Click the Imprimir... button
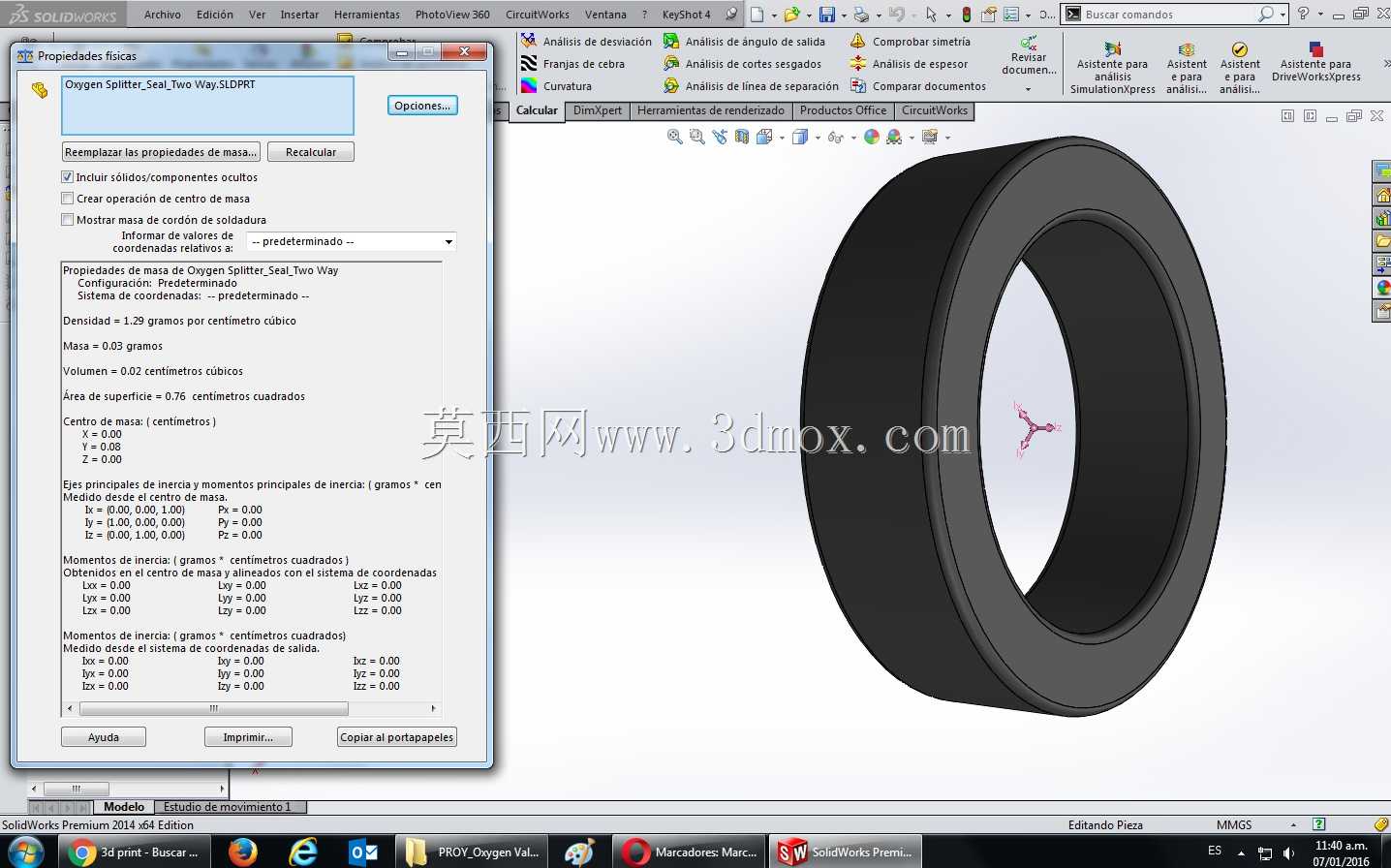1391x868 pixels. pos(248,737)
